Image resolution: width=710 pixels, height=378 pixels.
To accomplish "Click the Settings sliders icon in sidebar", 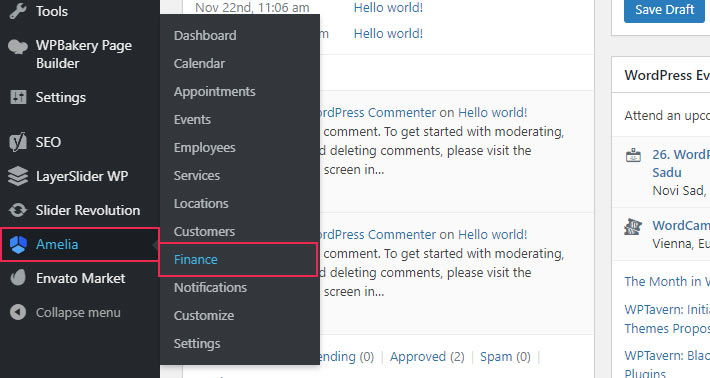I will click(18, 97).
